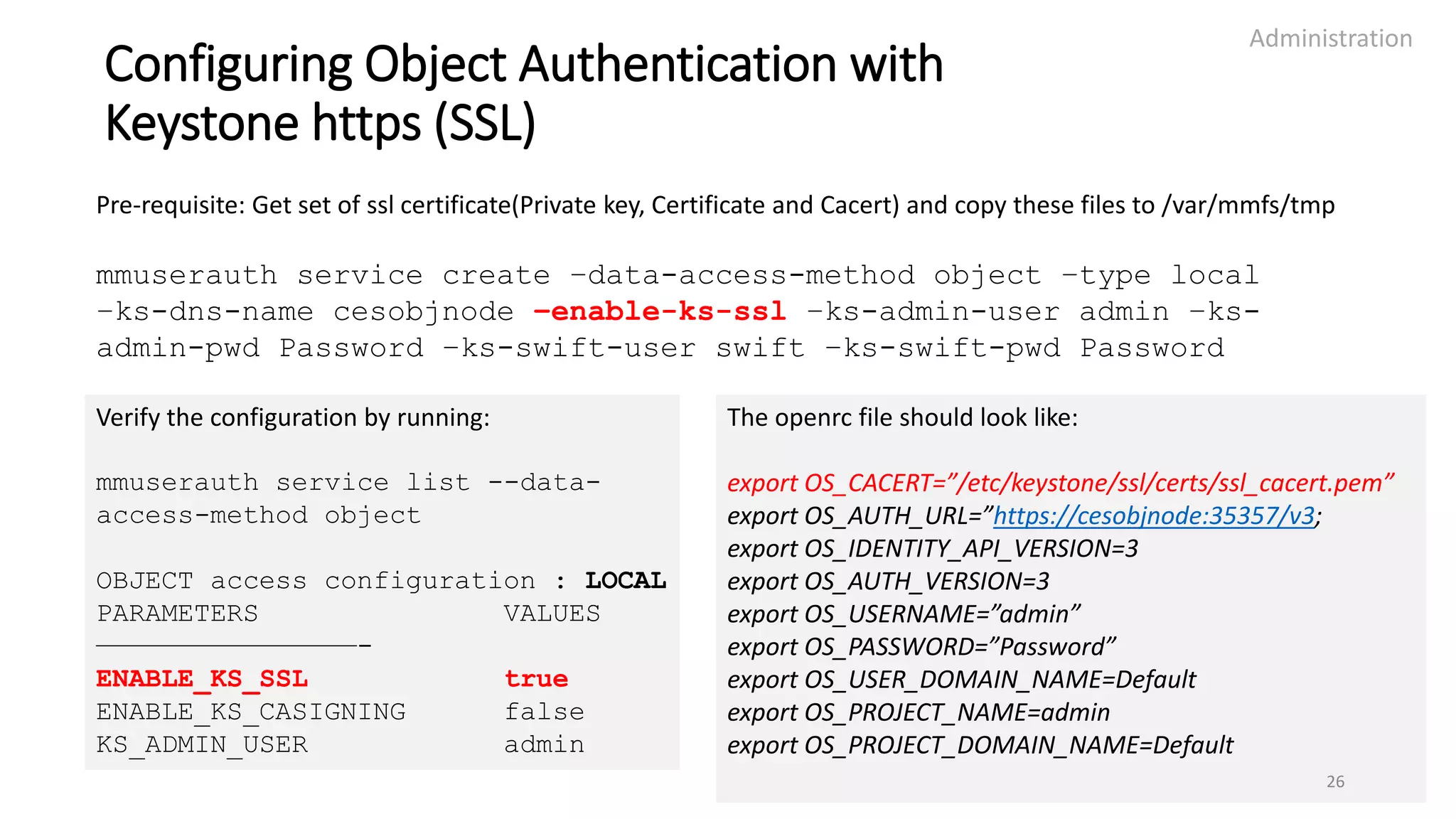Image resolution: width=1456 pixels, height=819 pixels.
Task: Select the red 'export OS_CACERT' line
Action: point(1060,483)
